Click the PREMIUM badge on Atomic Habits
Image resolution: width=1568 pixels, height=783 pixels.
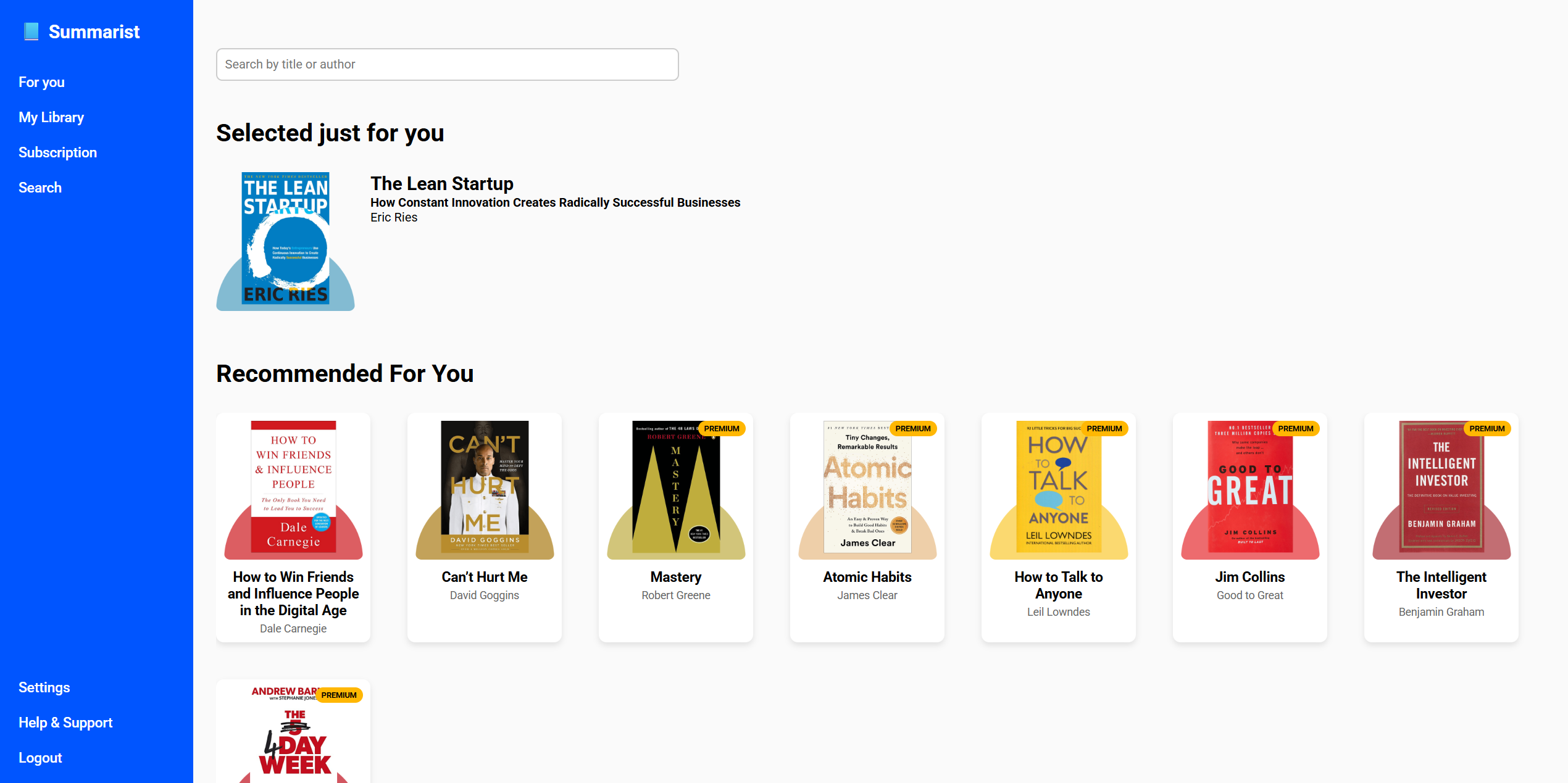(912, 428)
